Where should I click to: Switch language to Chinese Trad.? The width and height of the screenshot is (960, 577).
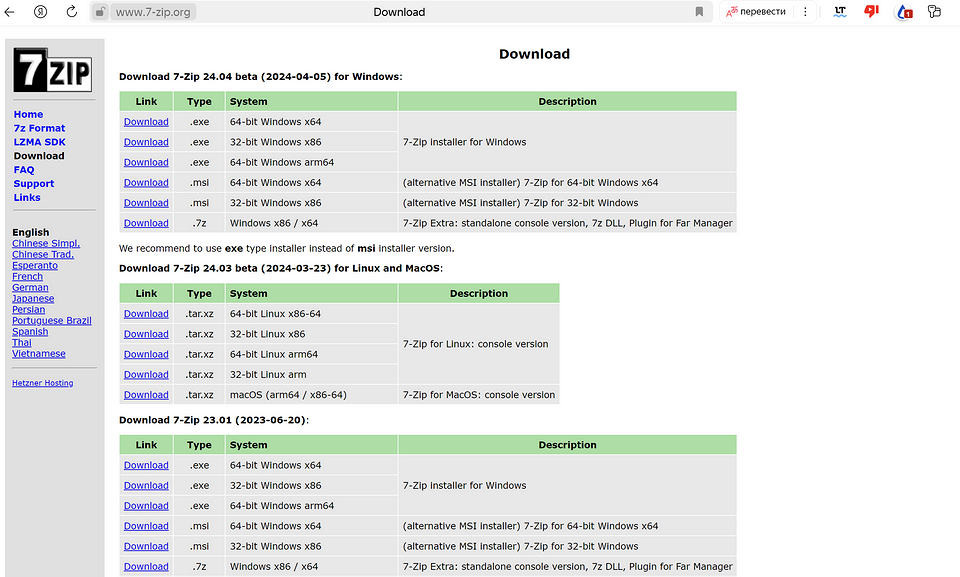tap(43, 254)
